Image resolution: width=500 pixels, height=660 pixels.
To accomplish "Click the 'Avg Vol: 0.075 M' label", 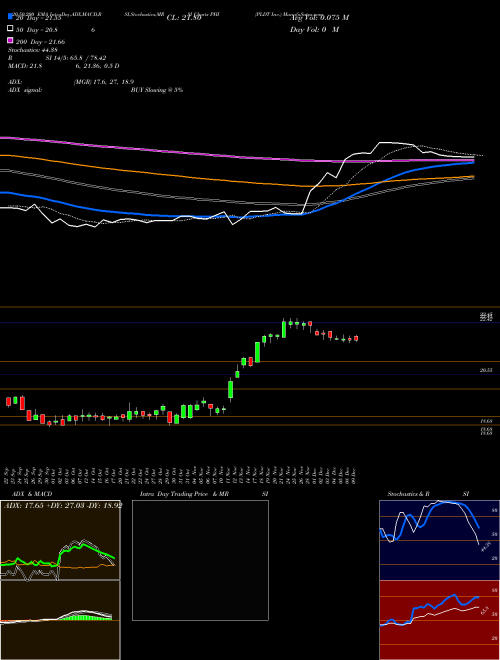I will (x=319, y=18).
